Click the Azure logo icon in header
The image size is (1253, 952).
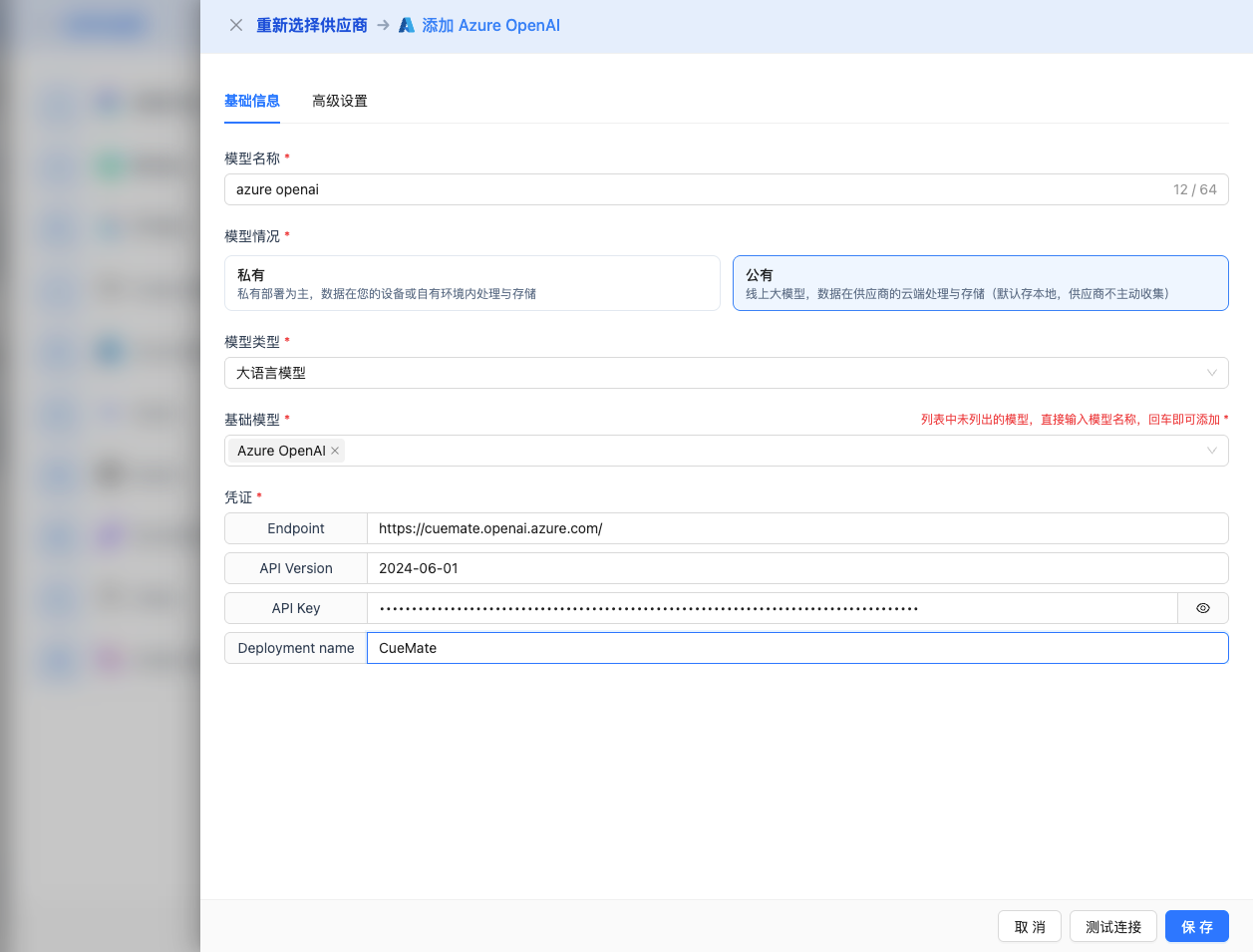click(x=407, y=25)
